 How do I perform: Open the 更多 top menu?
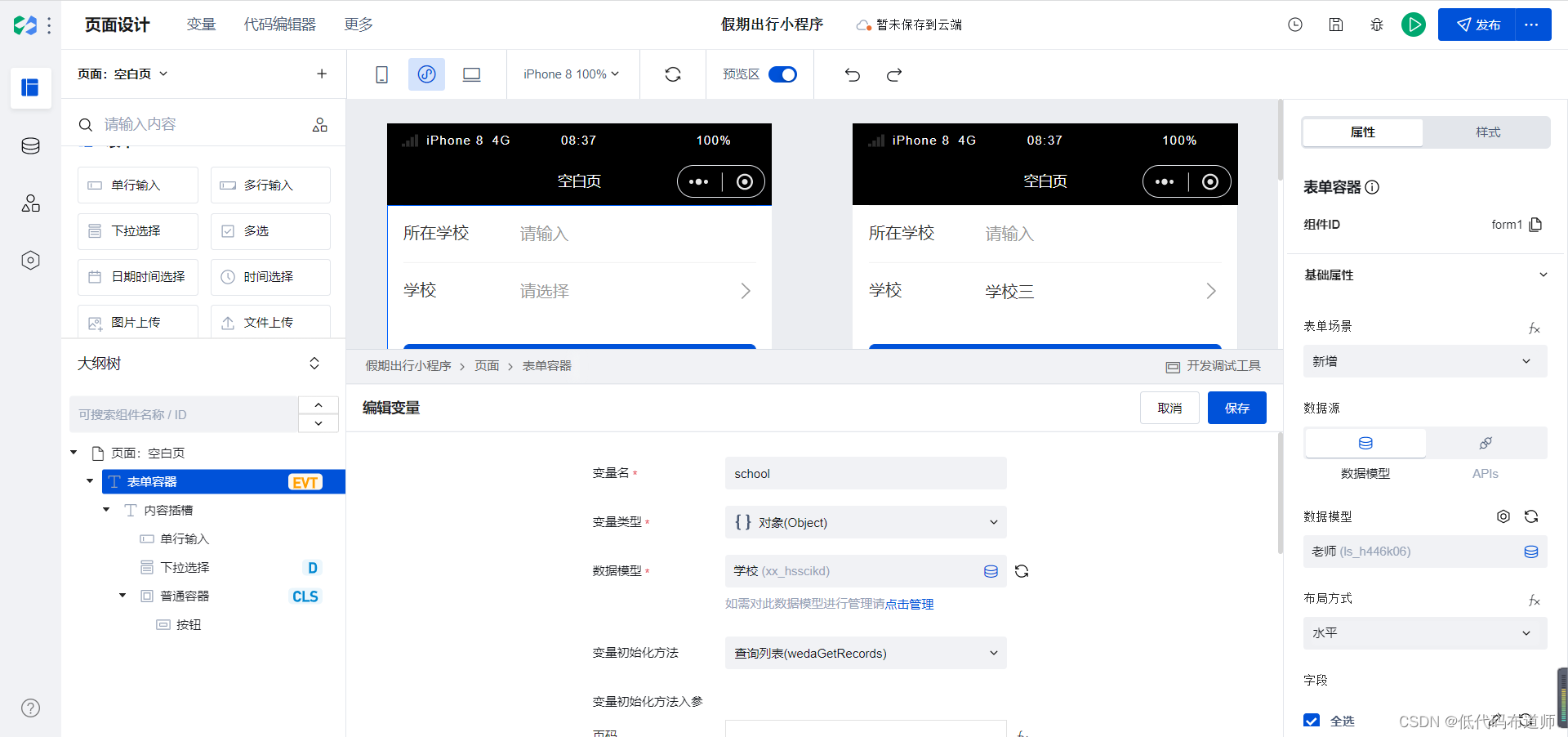click(x=359, y=25)
